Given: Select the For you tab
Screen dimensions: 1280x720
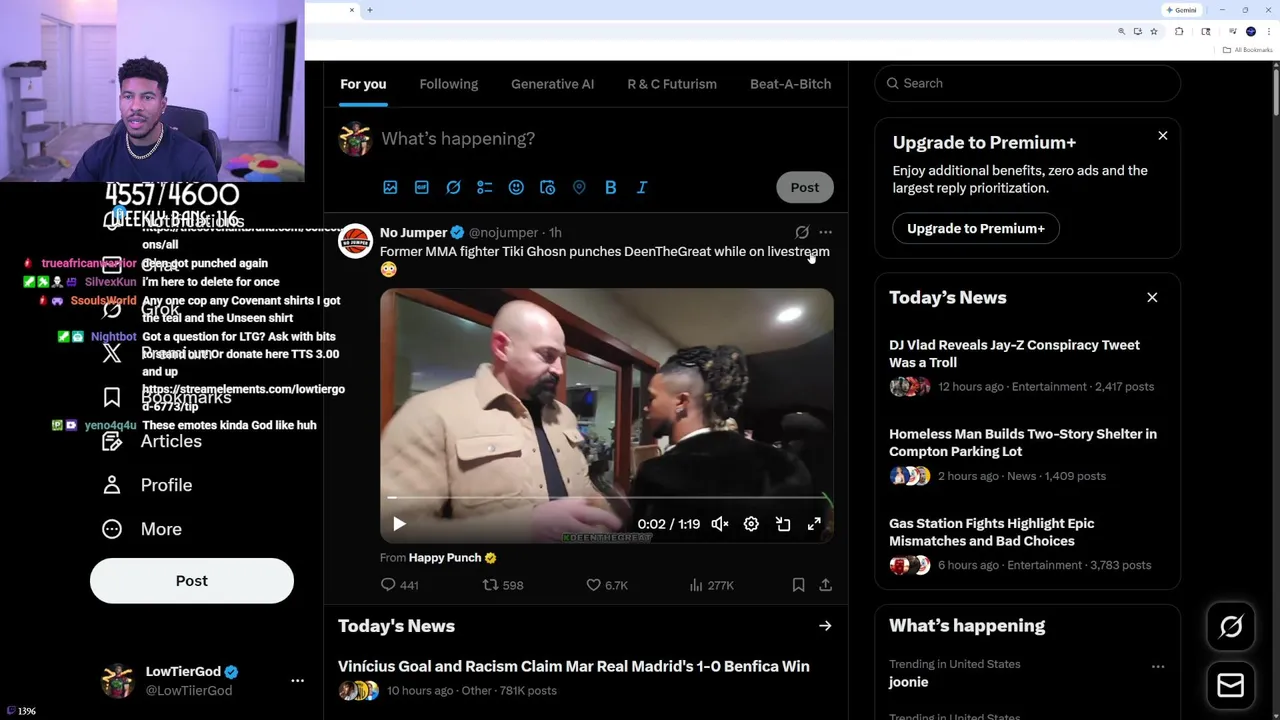Looking at the screenshot, I should [363, 84].
